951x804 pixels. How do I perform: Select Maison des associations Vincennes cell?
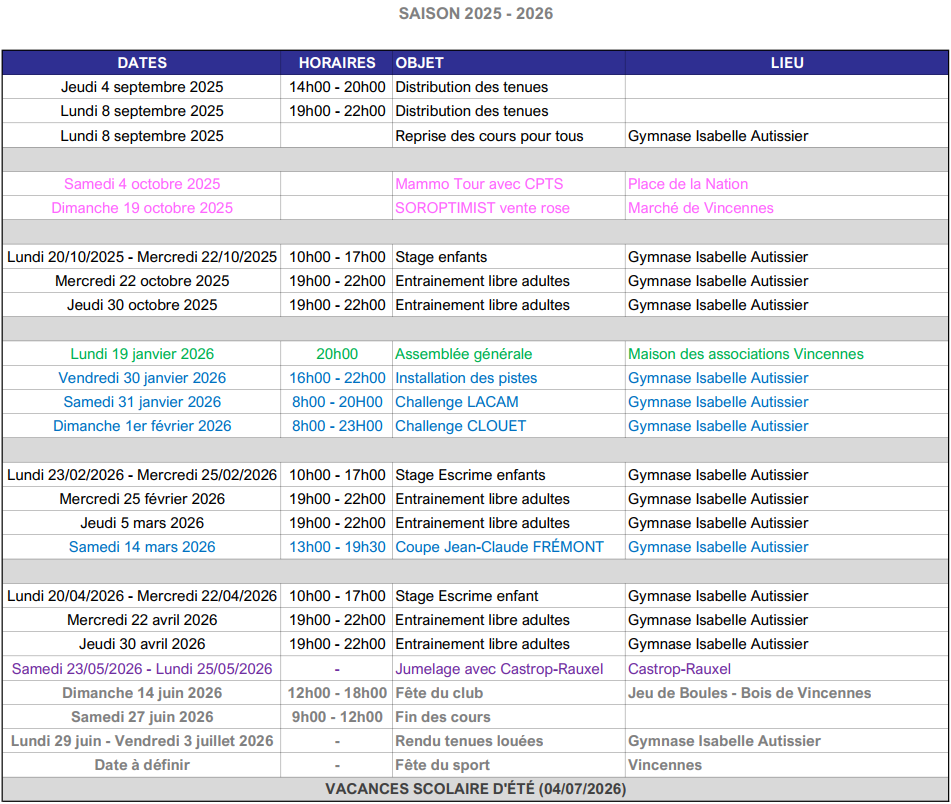(x=745, y=354)
